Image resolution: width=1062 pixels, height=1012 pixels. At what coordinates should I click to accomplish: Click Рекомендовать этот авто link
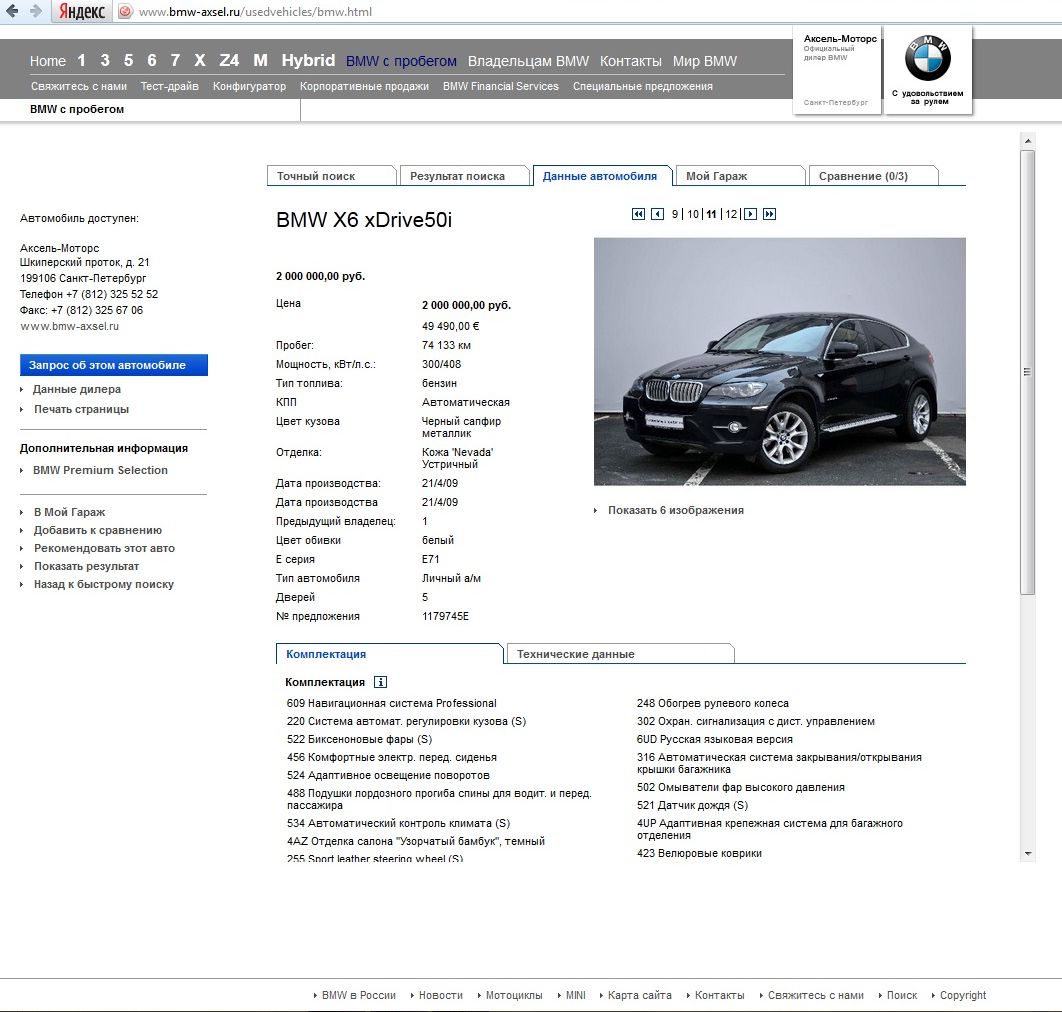[x=104, y=548]
